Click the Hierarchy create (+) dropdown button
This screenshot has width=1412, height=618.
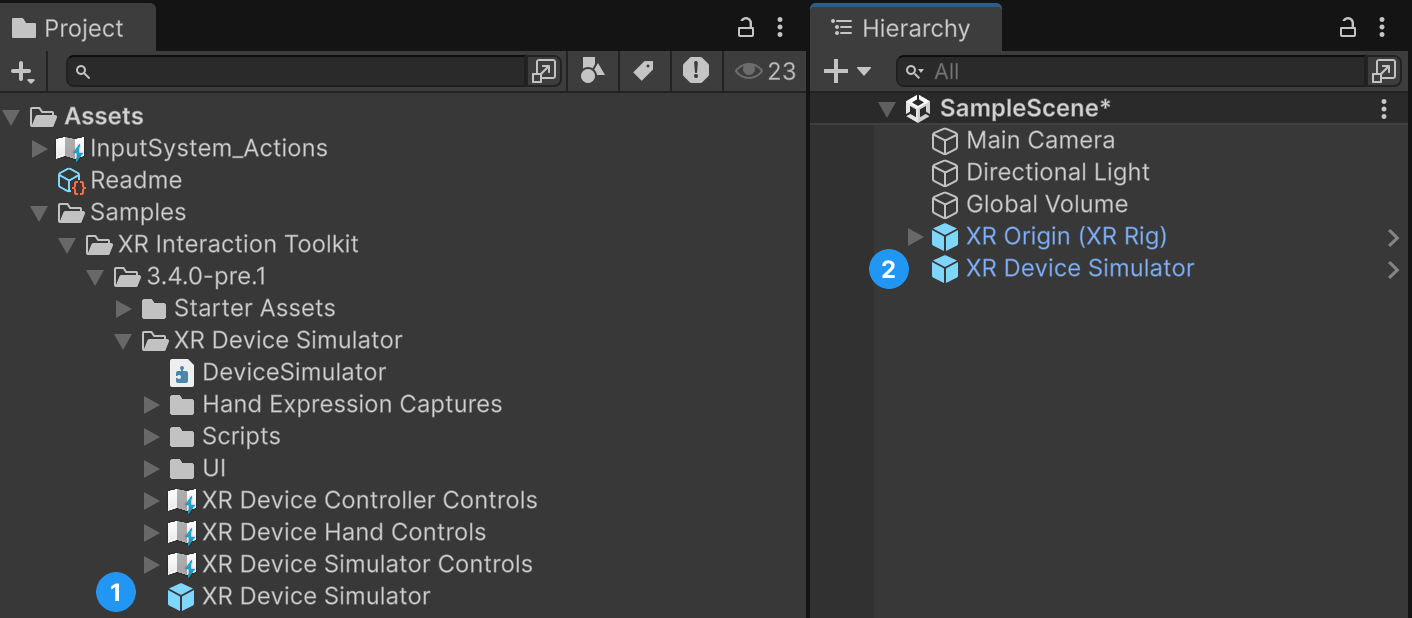click(x=847, y=71)
